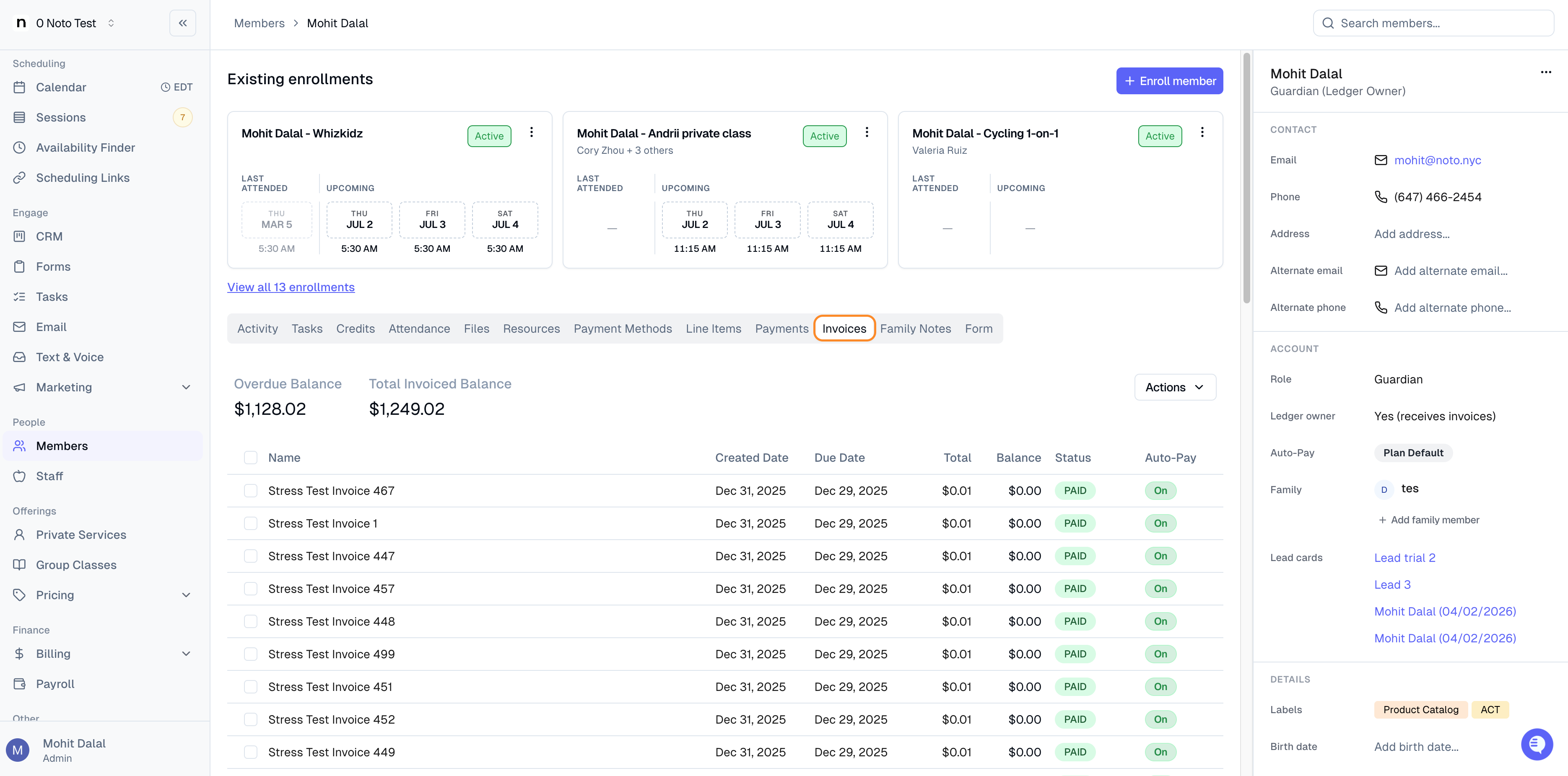Open View all 13 enrollments link
The image size is (1568, 776).
[x=291, y=287]
